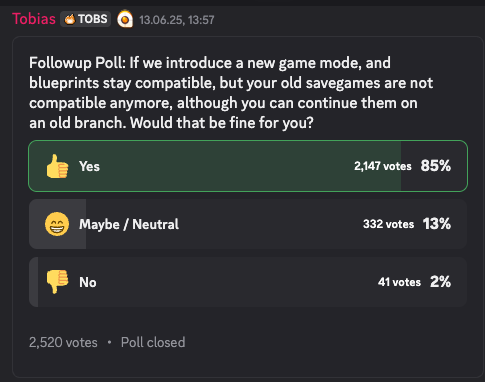
Task: Select the Yes poll answer
Action: click(248, 166)
